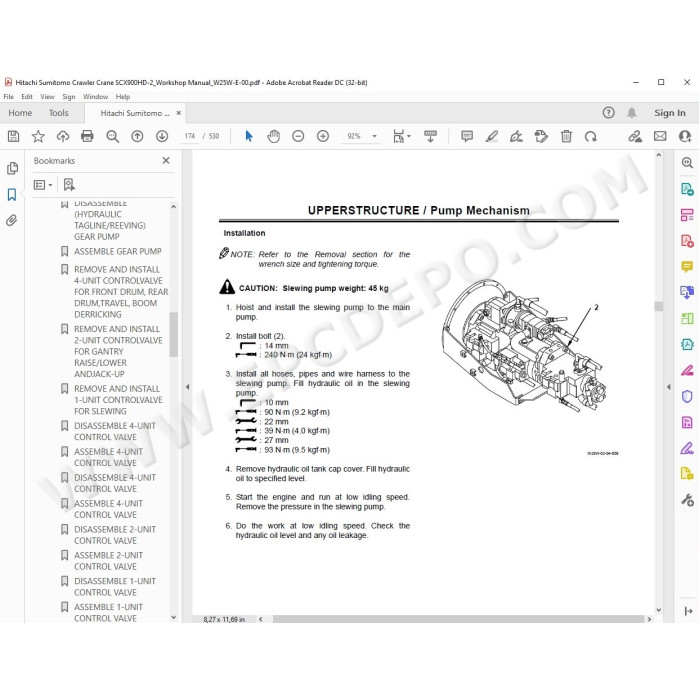Open the ASSEMBLE GEAR PUMP bookmark
Viewport: 700px width, 700px height.
tap(117, 251)
